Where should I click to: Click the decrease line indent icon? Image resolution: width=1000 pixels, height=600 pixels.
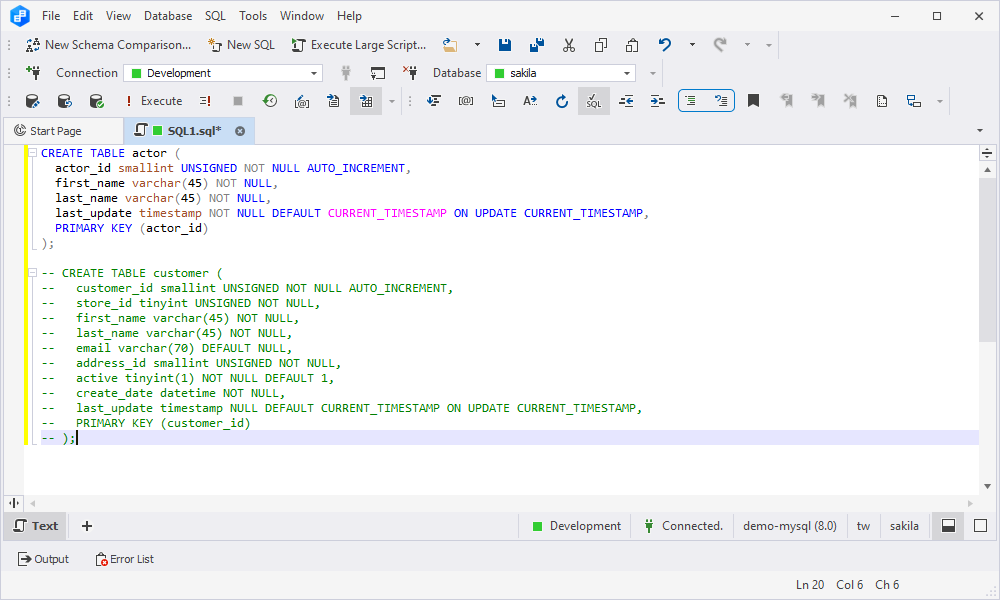(626, 101)
